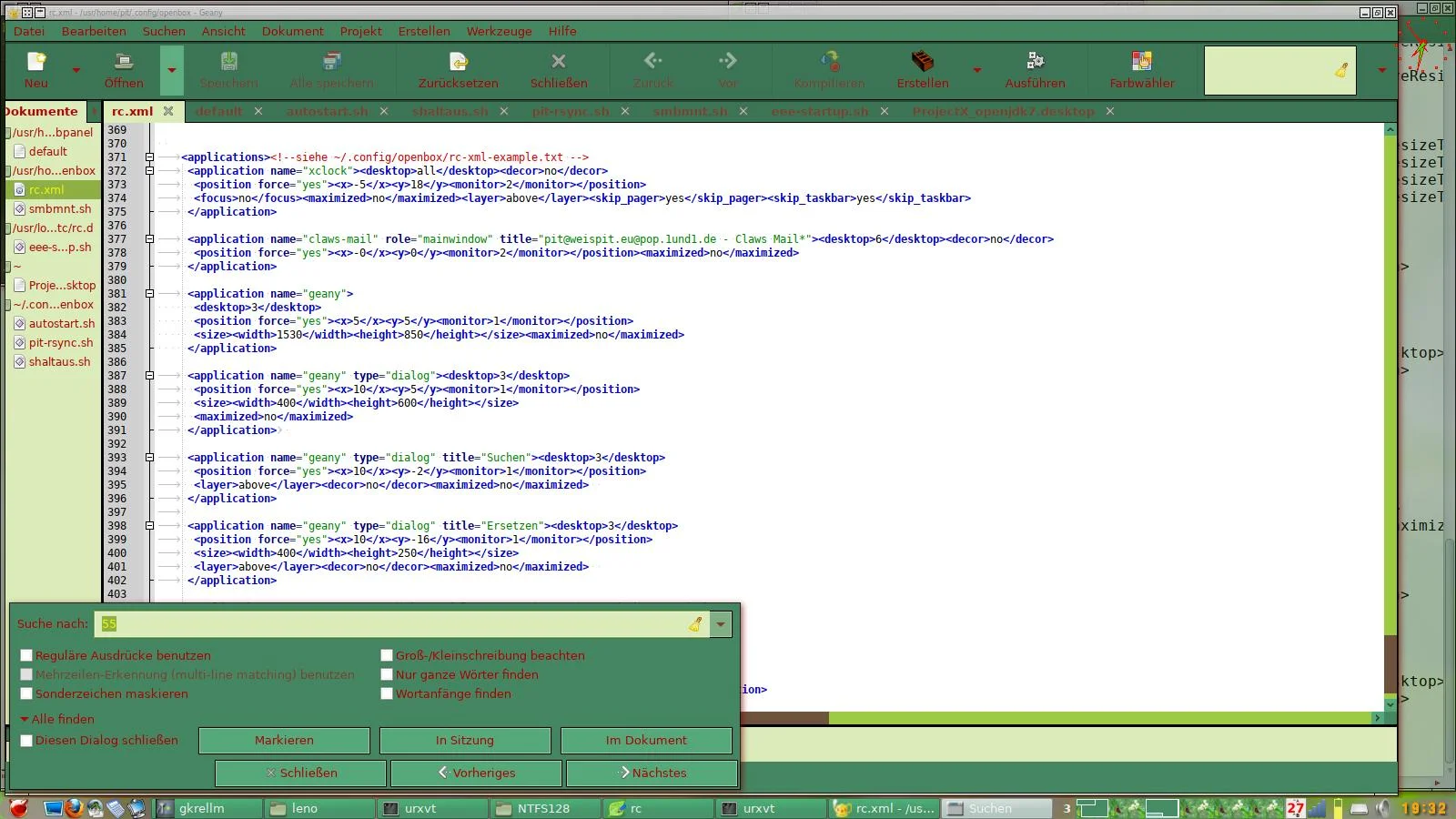Viewport: 1456px width, 819px height.
Task: Collapse the fold marker at line 398
Action: point(149,526)
